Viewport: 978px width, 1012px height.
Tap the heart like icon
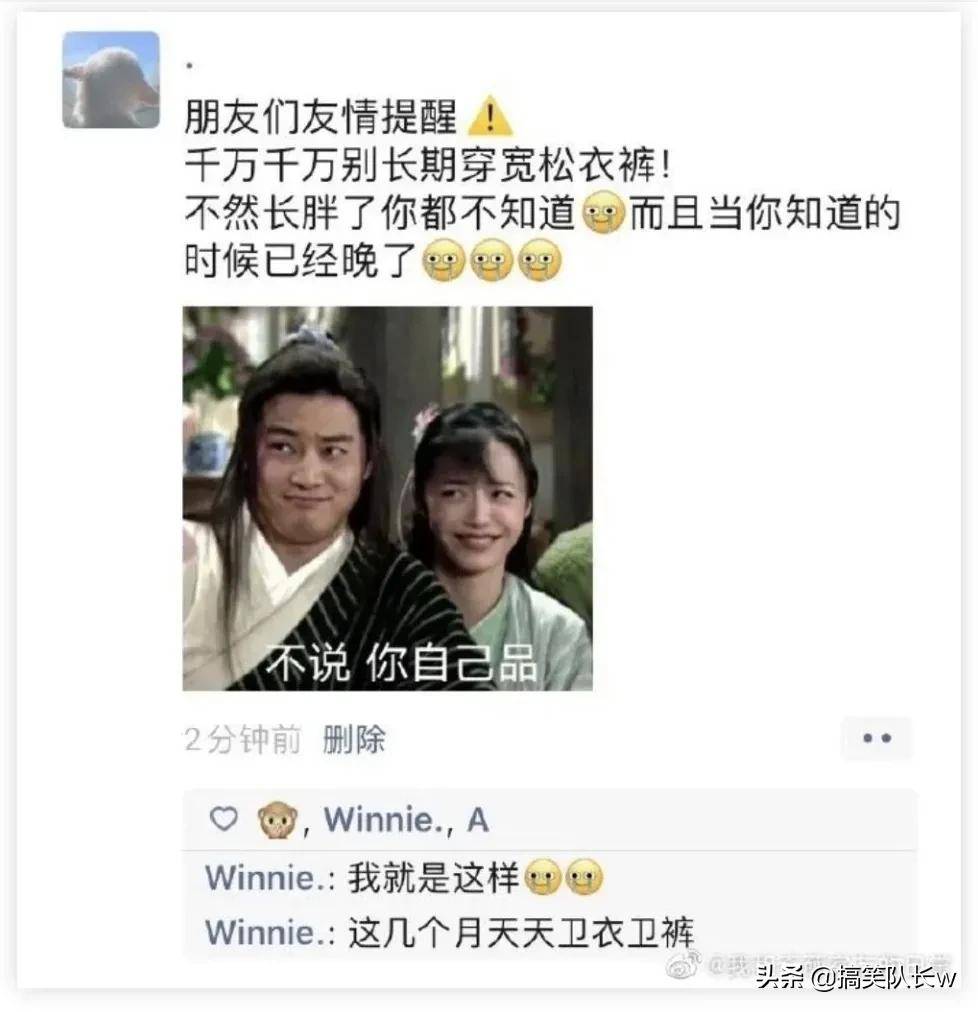[x=224, y=819]
